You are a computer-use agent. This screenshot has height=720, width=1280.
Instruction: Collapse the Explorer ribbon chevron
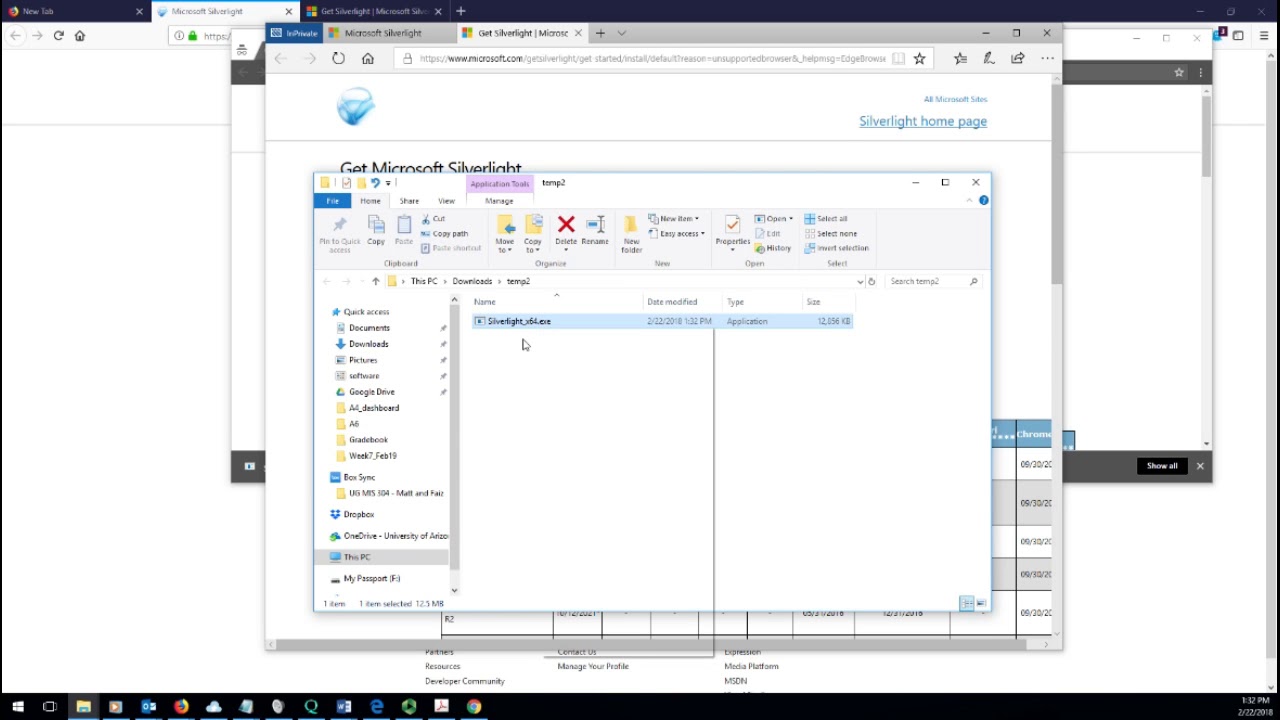[x=969, y=201]
